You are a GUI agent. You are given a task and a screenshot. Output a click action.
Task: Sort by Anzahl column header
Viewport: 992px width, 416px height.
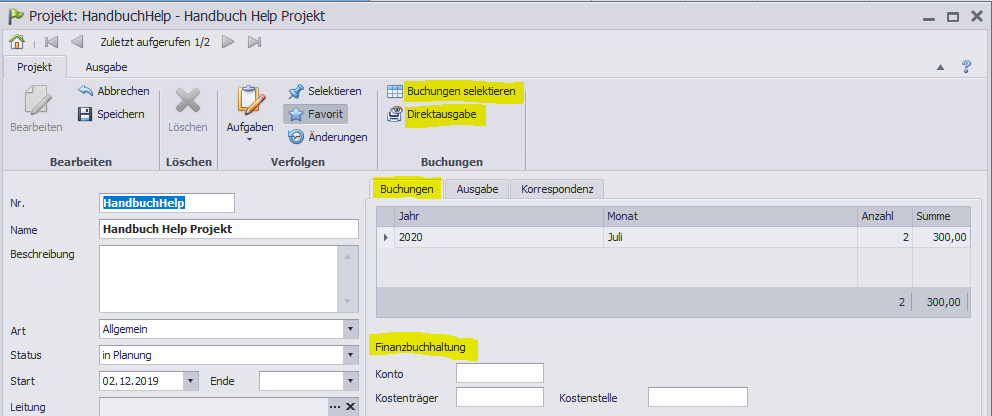coord(884,216)
